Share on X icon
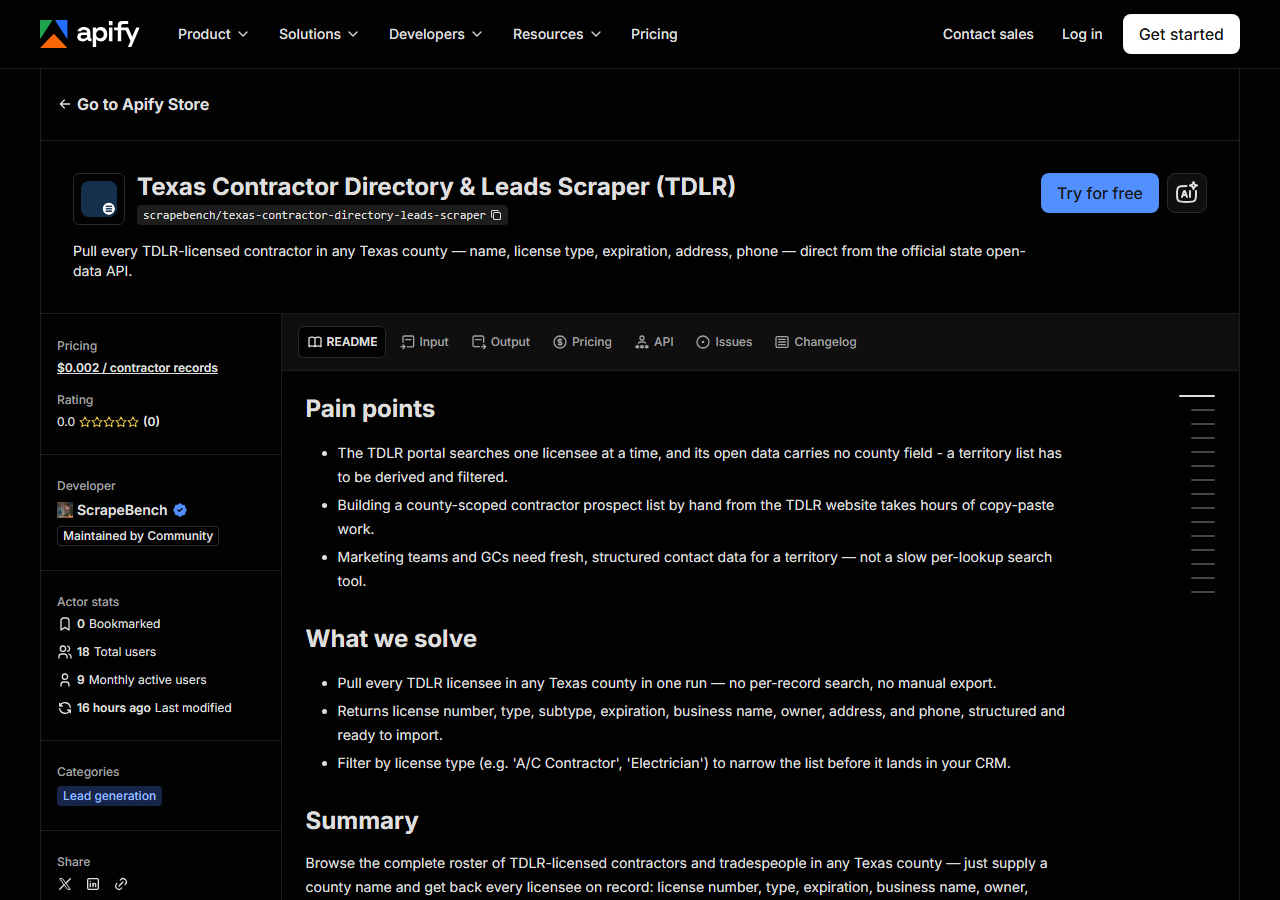This screenshot has height=900, width=1280. point(65,884)
